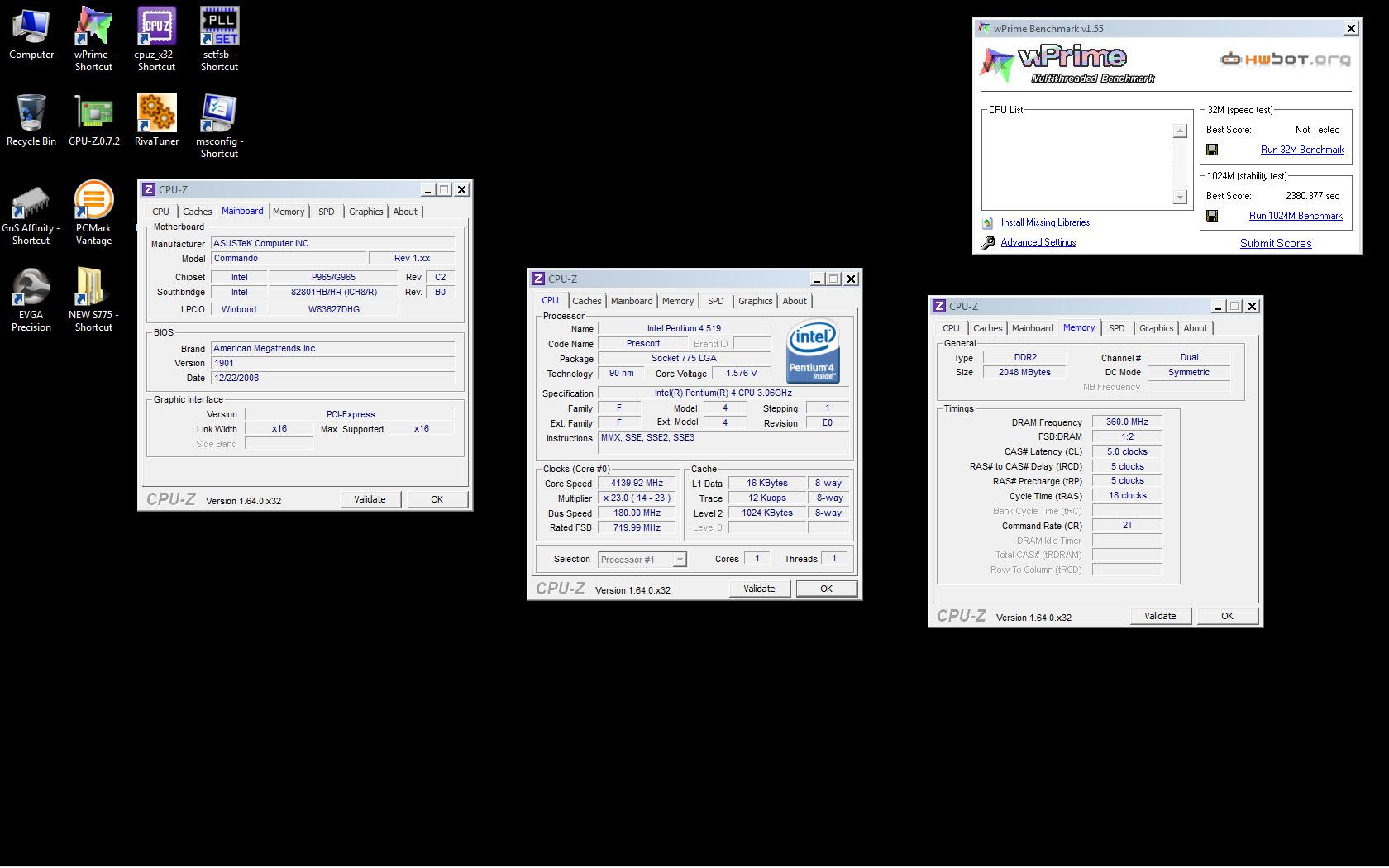Viewport: 1389px width, 868px height.
Task: Switch to CPU tab in Mainboard CPU-Z window
Action: click(160, 212)
